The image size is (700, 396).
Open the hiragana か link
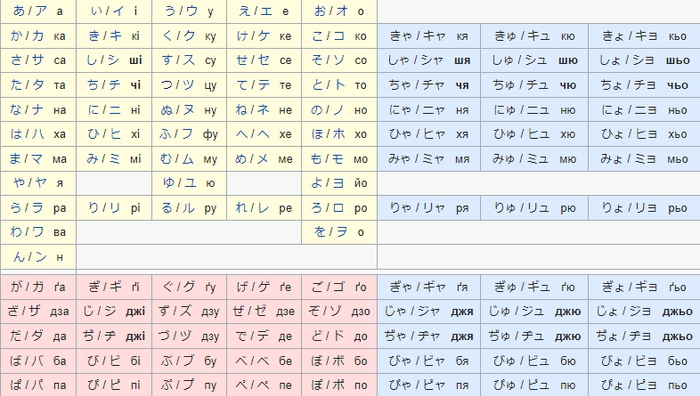point(16,35)
